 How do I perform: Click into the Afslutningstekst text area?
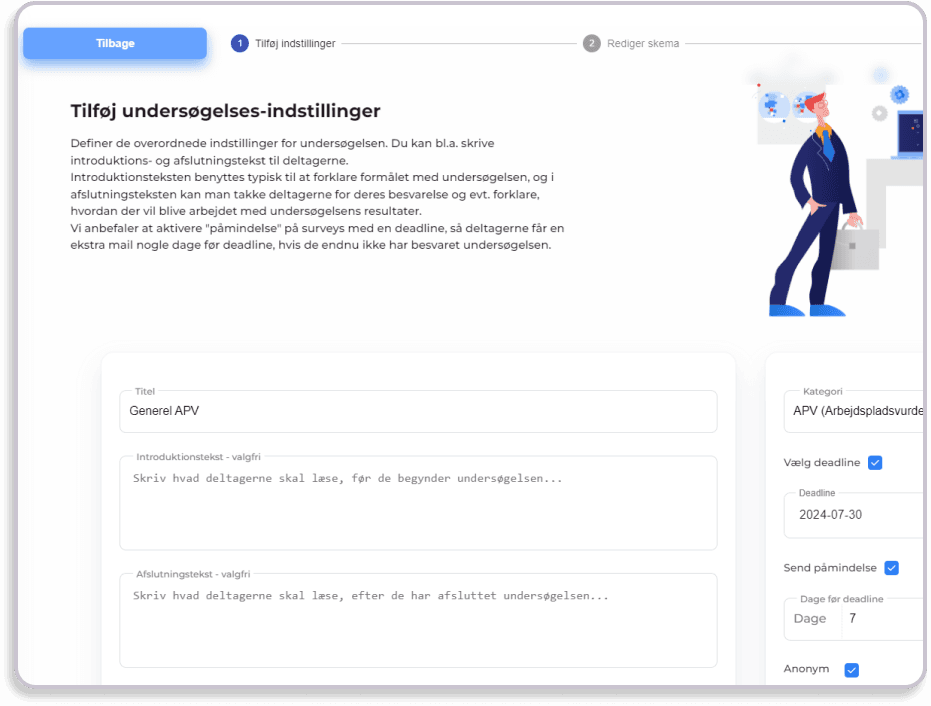(x=418, y=621)
